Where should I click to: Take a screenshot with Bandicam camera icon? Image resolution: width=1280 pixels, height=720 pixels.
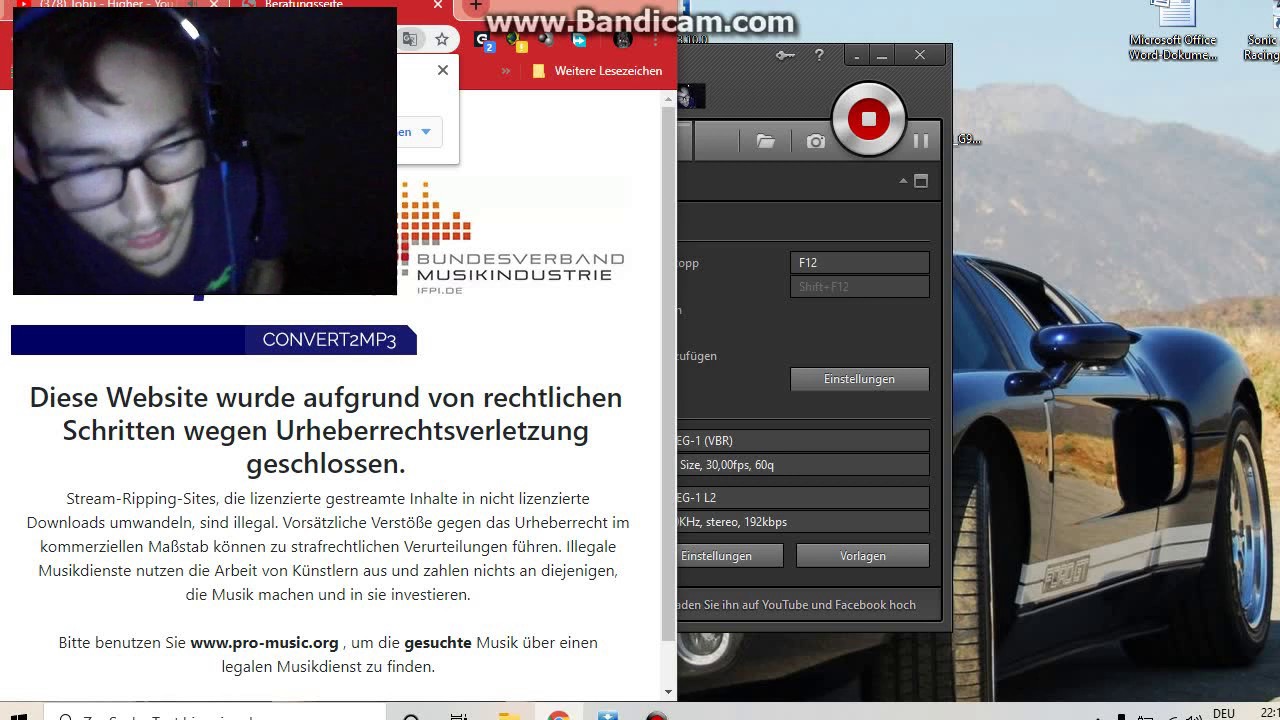(x=816, y=141)
